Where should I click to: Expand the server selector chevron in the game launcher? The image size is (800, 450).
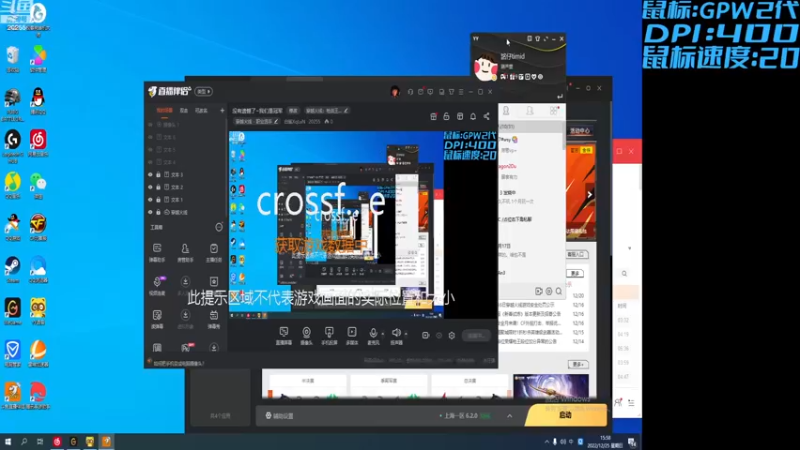pyautogui.click(x=510, y=416)
